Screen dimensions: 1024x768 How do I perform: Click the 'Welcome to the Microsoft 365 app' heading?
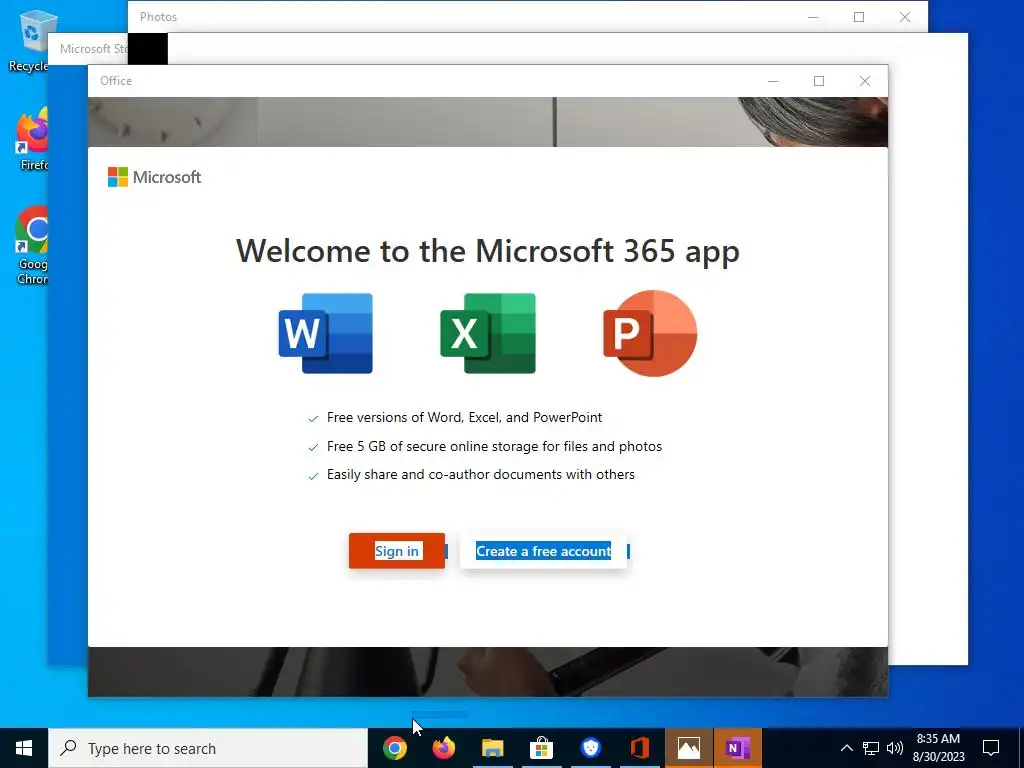tap(487, 251)
